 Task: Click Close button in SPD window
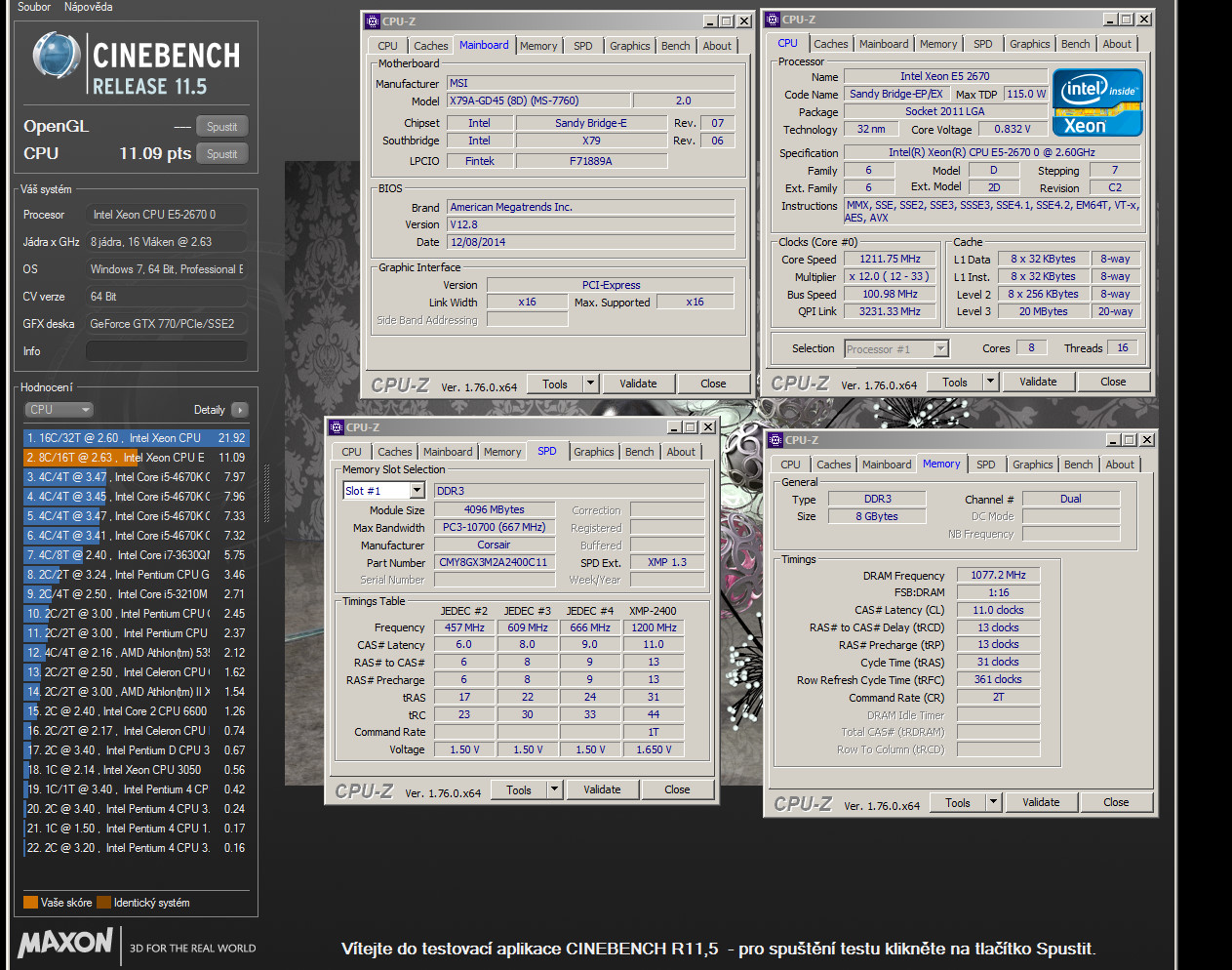(x=677, y=790)
